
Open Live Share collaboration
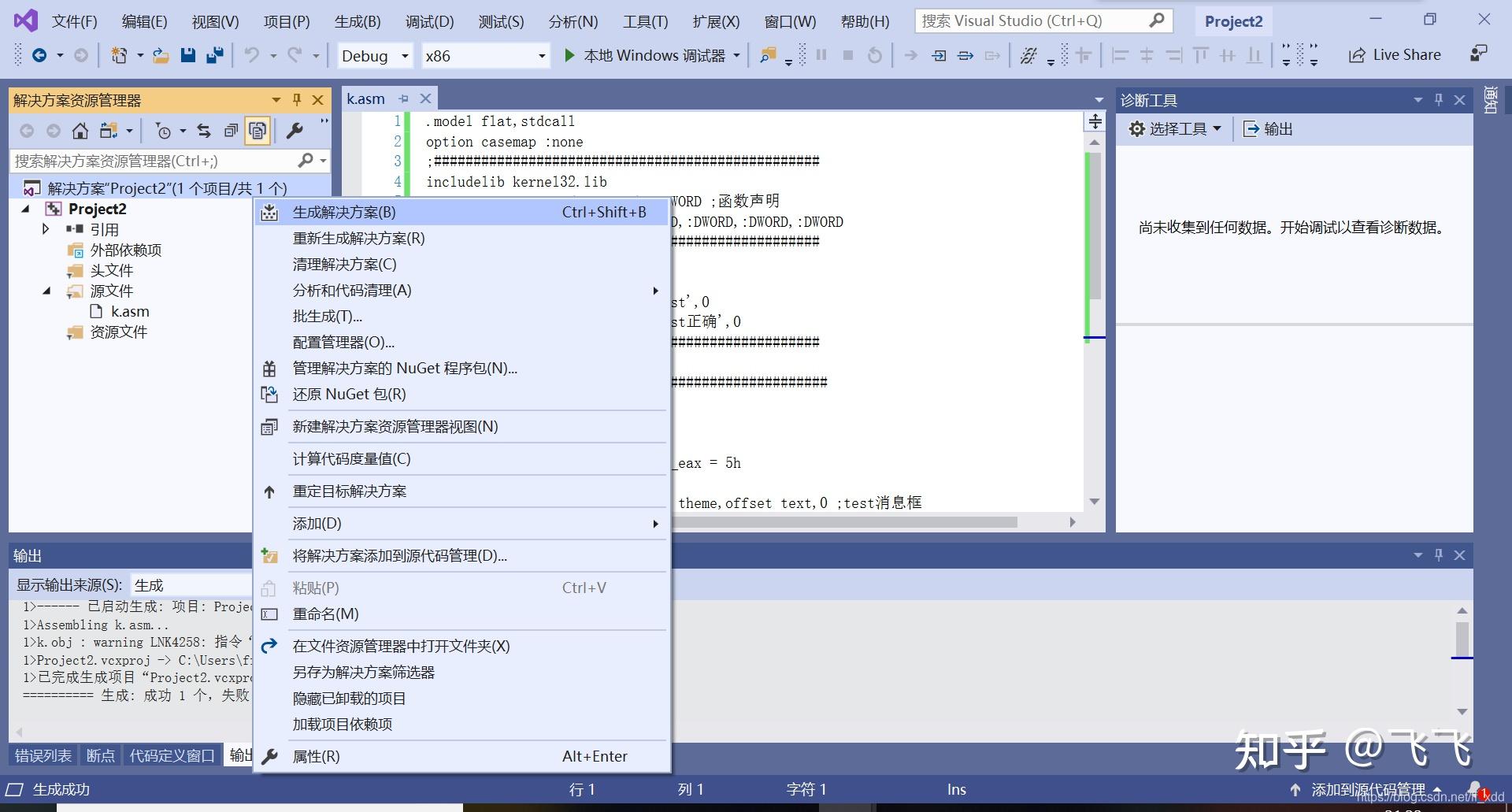click(x=1395, y=54)
